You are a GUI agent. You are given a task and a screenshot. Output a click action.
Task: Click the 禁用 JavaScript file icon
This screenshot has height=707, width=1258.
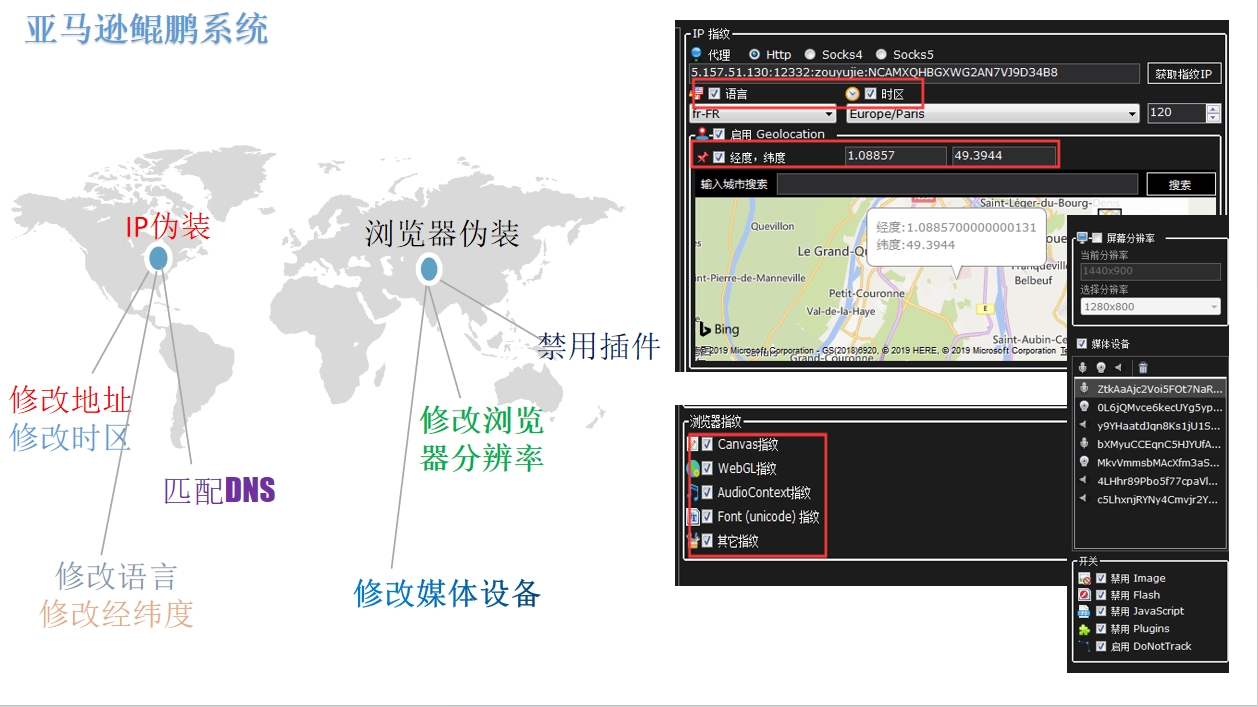(x=1084, y=611)
